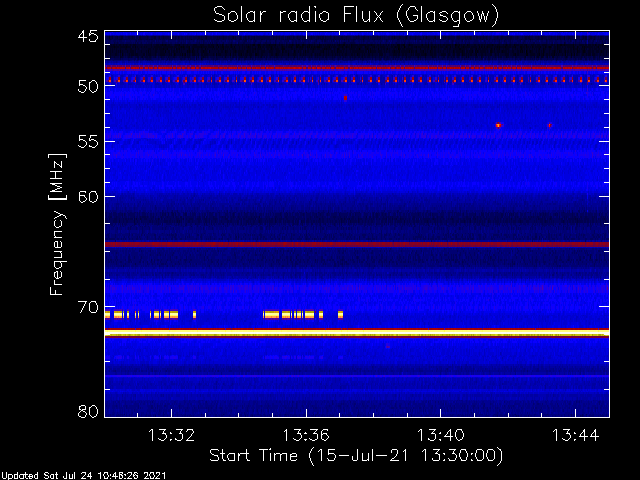Viewport: 640px width, 480px height.
Task: Click the y-axis label "Frequency [MHz]"
Action: click(x=57, y=224)
